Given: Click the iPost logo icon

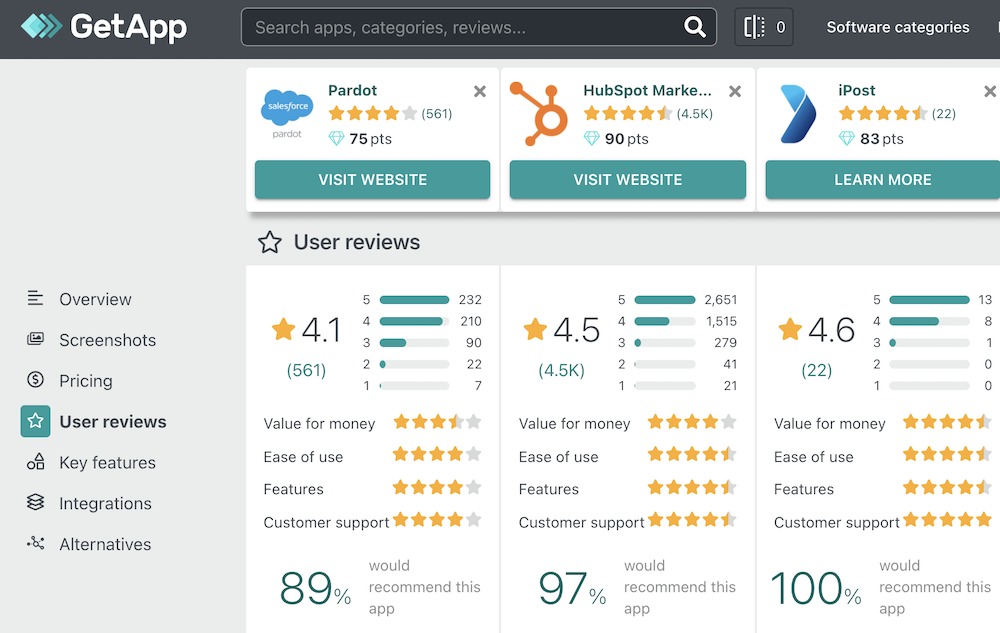Looking at the screenshot, I should point(797,114).
